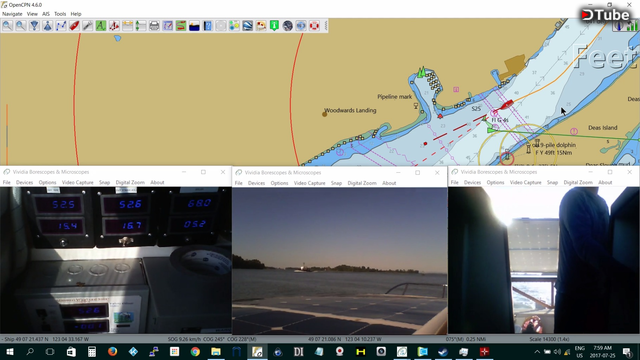Open Options with the wrench icon

click(x=88, y=26)
